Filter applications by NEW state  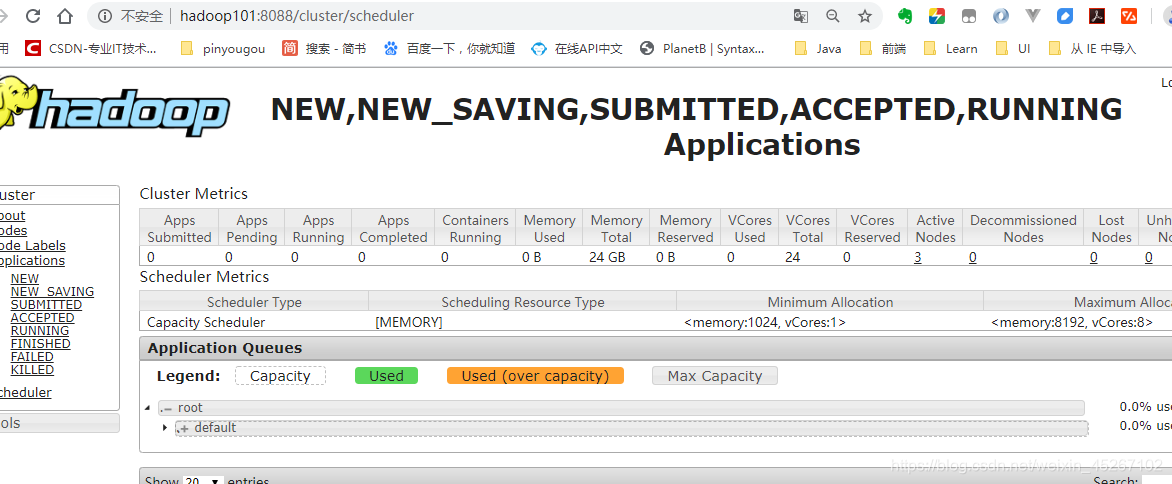click(25, 279)
